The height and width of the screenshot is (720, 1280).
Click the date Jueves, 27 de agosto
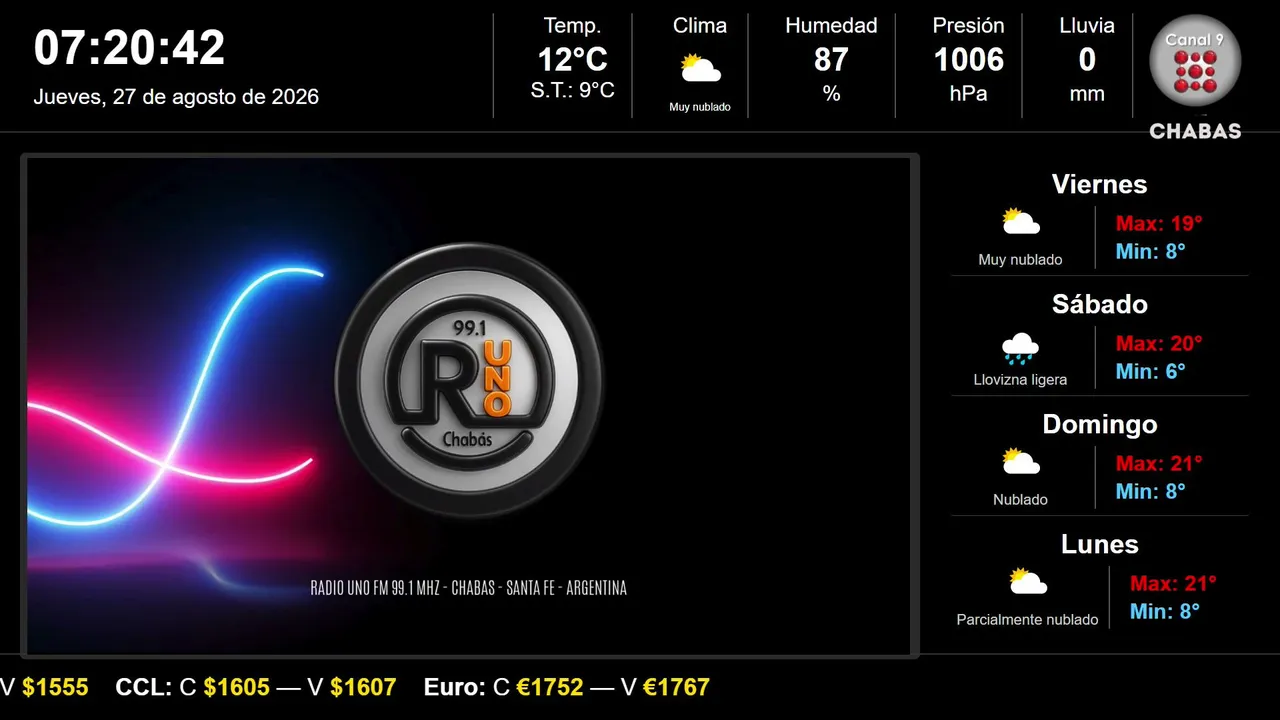[176, 97]
